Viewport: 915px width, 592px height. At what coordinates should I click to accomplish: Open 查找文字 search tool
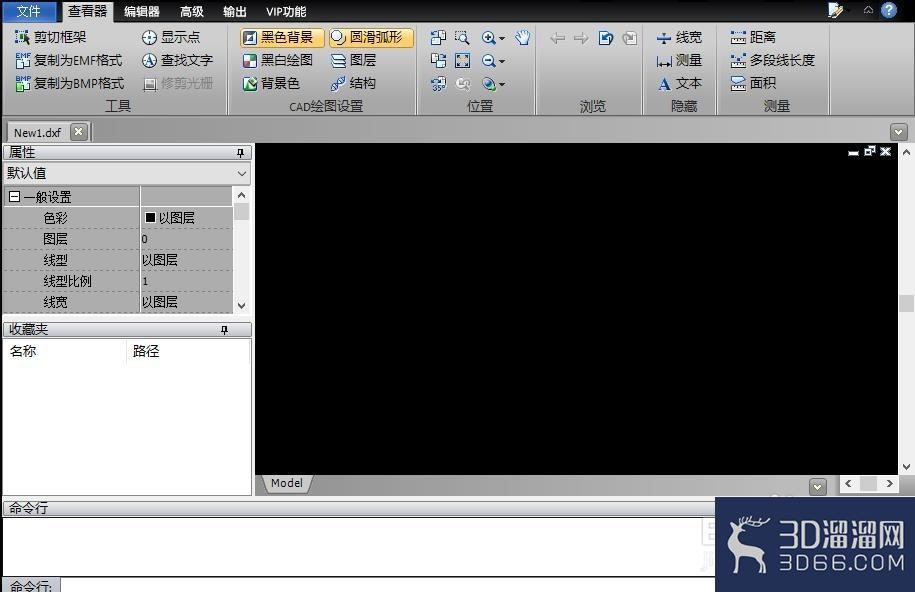click(177, 60)
